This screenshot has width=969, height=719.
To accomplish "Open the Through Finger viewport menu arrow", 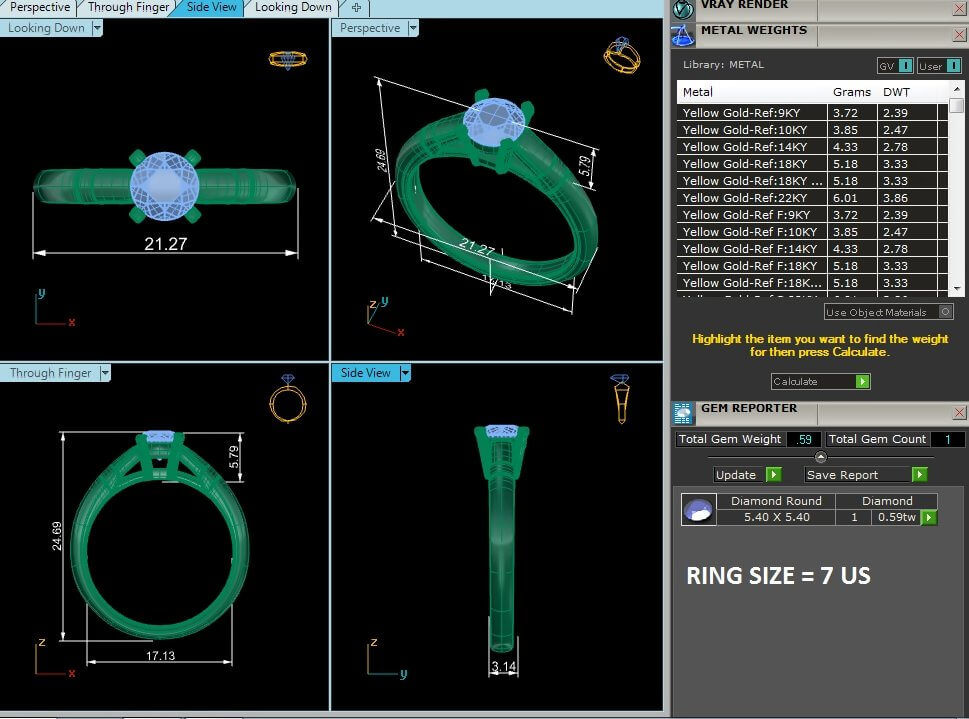I will pos(104,373).
